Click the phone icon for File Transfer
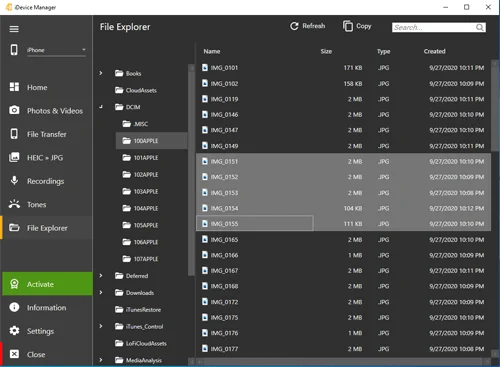 click(x=14, y=134)
